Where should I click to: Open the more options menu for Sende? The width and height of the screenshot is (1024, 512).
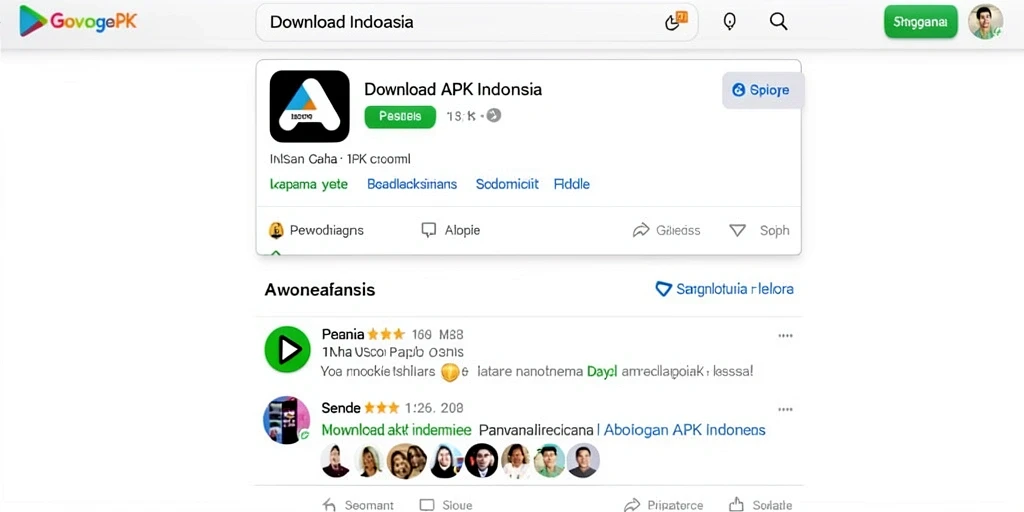click(x=785, y=409)
